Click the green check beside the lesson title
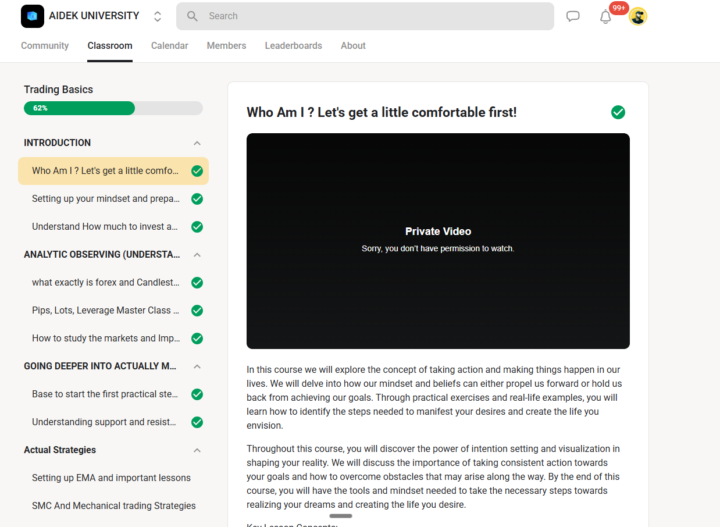This screenshot has width=720, height=527. pos(618,112)
